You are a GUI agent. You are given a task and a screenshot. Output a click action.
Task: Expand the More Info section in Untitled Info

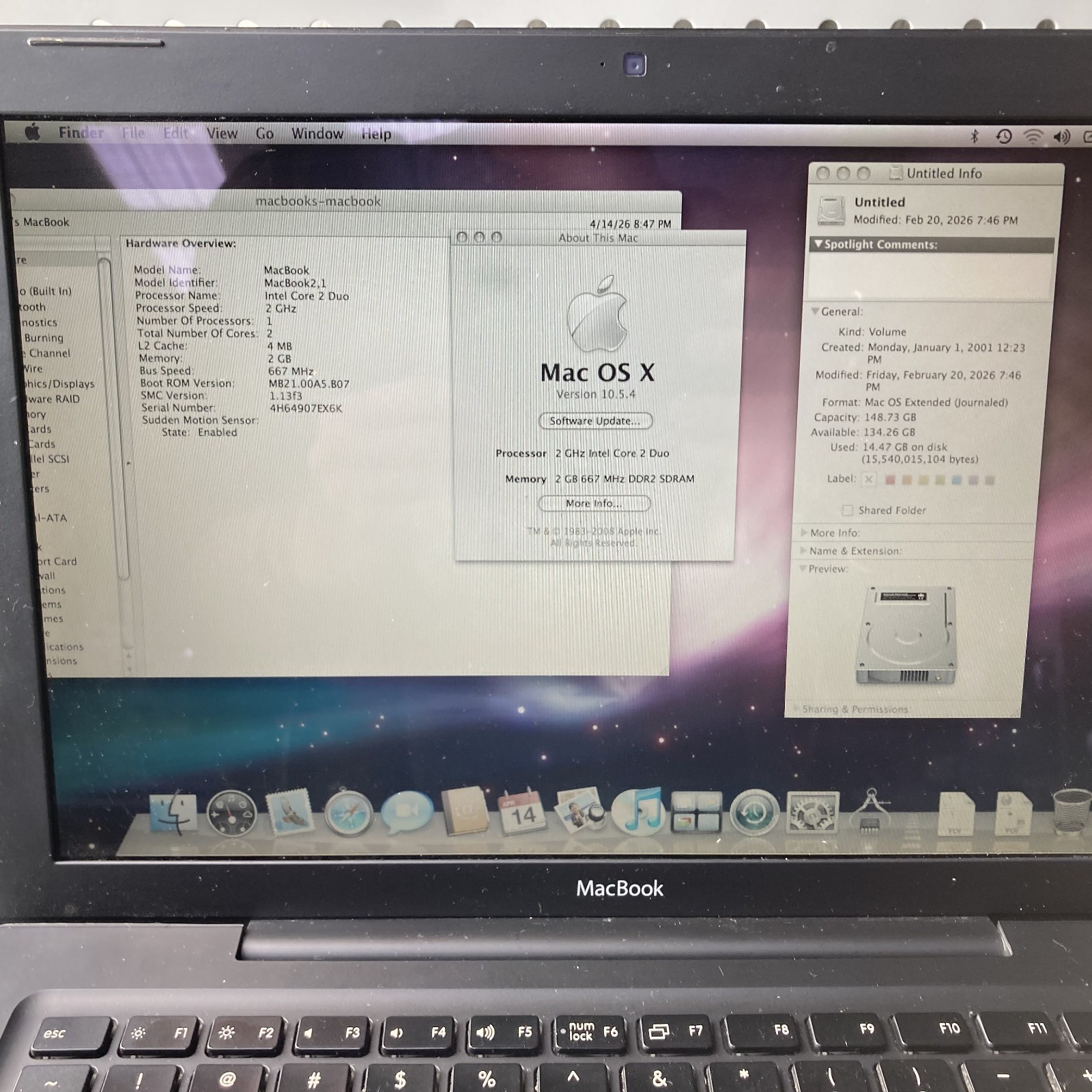point(804,532)
